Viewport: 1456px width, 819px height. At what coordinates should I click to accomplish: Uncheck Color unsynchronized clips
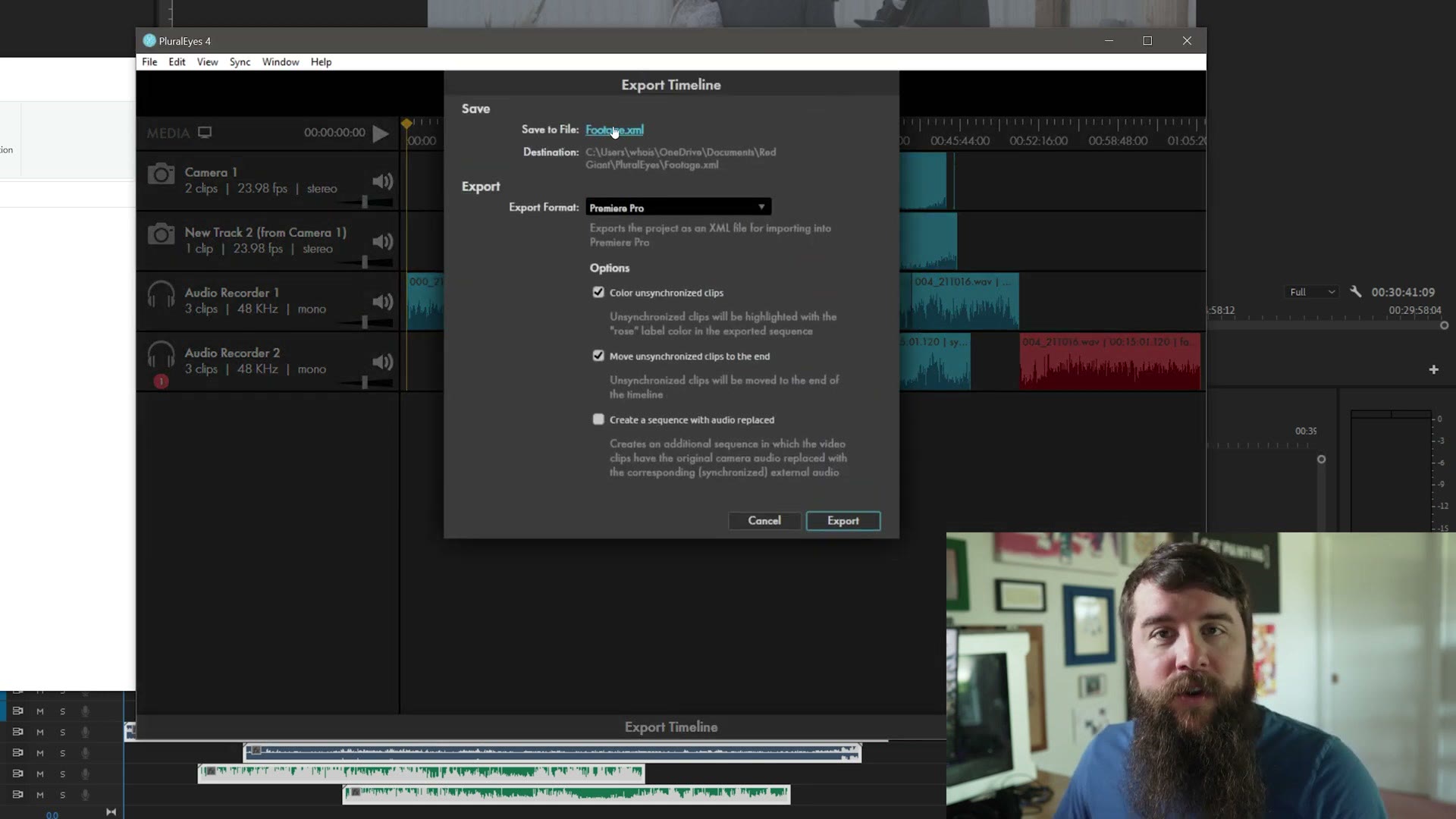pyautogui.click(x=598, y=292)
